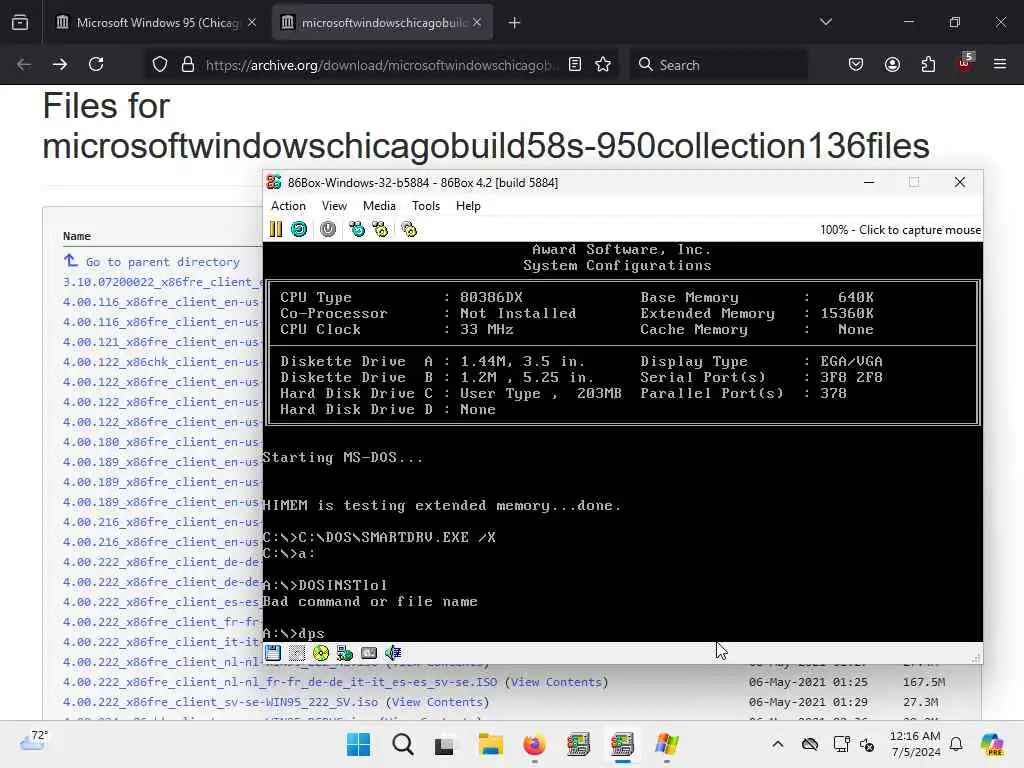Open the Firefox hamburger application menu
This screenshot has height=768, width=1024.
1000,65
